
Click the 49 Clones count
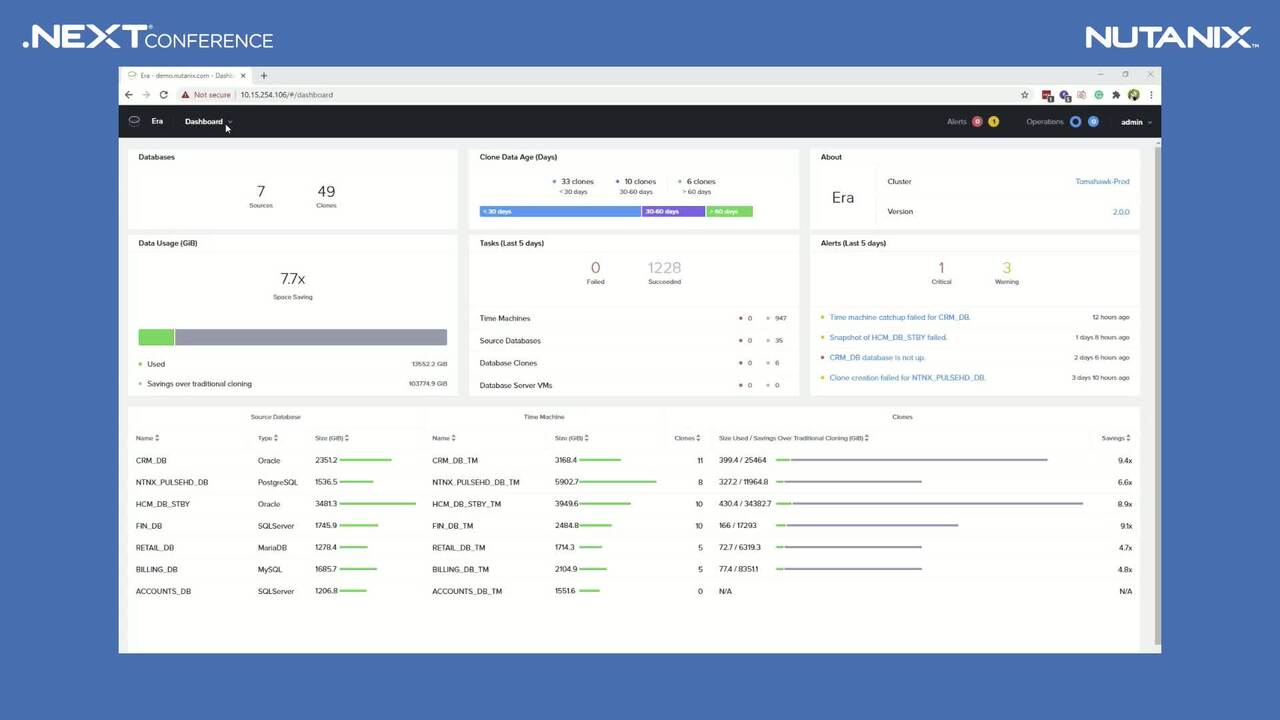click(x=326, y=192)
